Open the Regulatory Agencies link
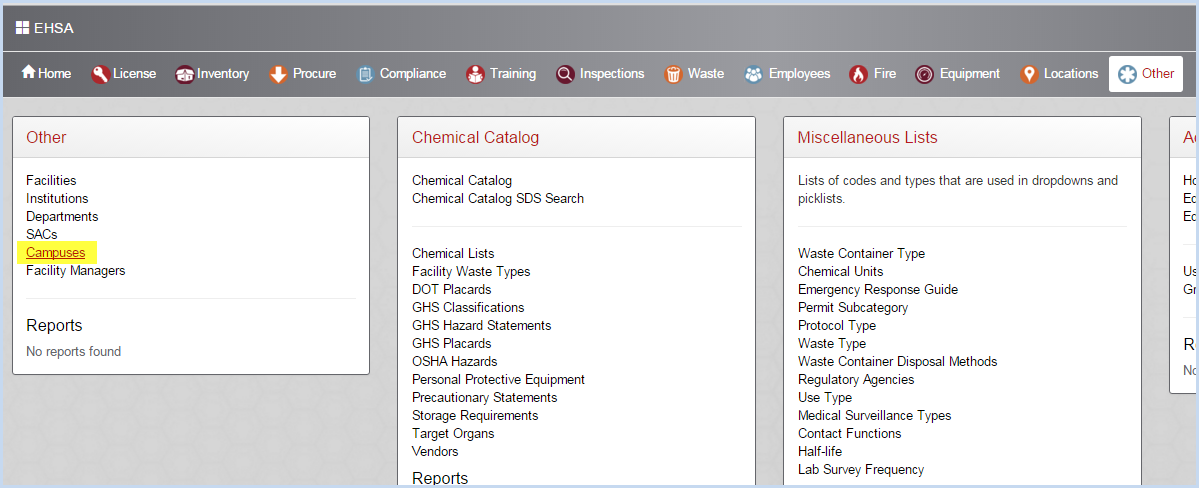This screenshot has width=1199, height=488. click(856, 379)
